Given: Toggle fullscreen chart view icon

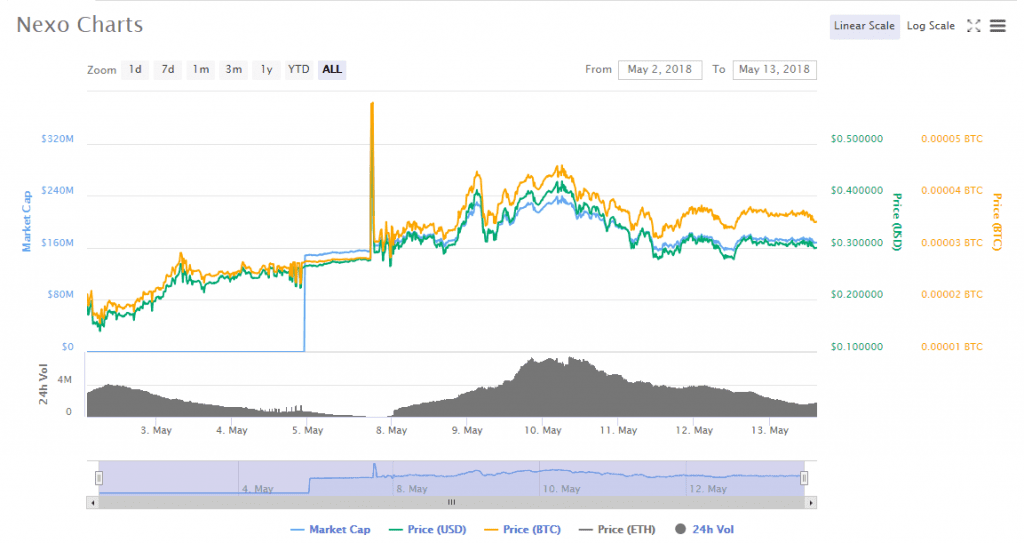Looking at the screenshot, I should pos(974,26).
